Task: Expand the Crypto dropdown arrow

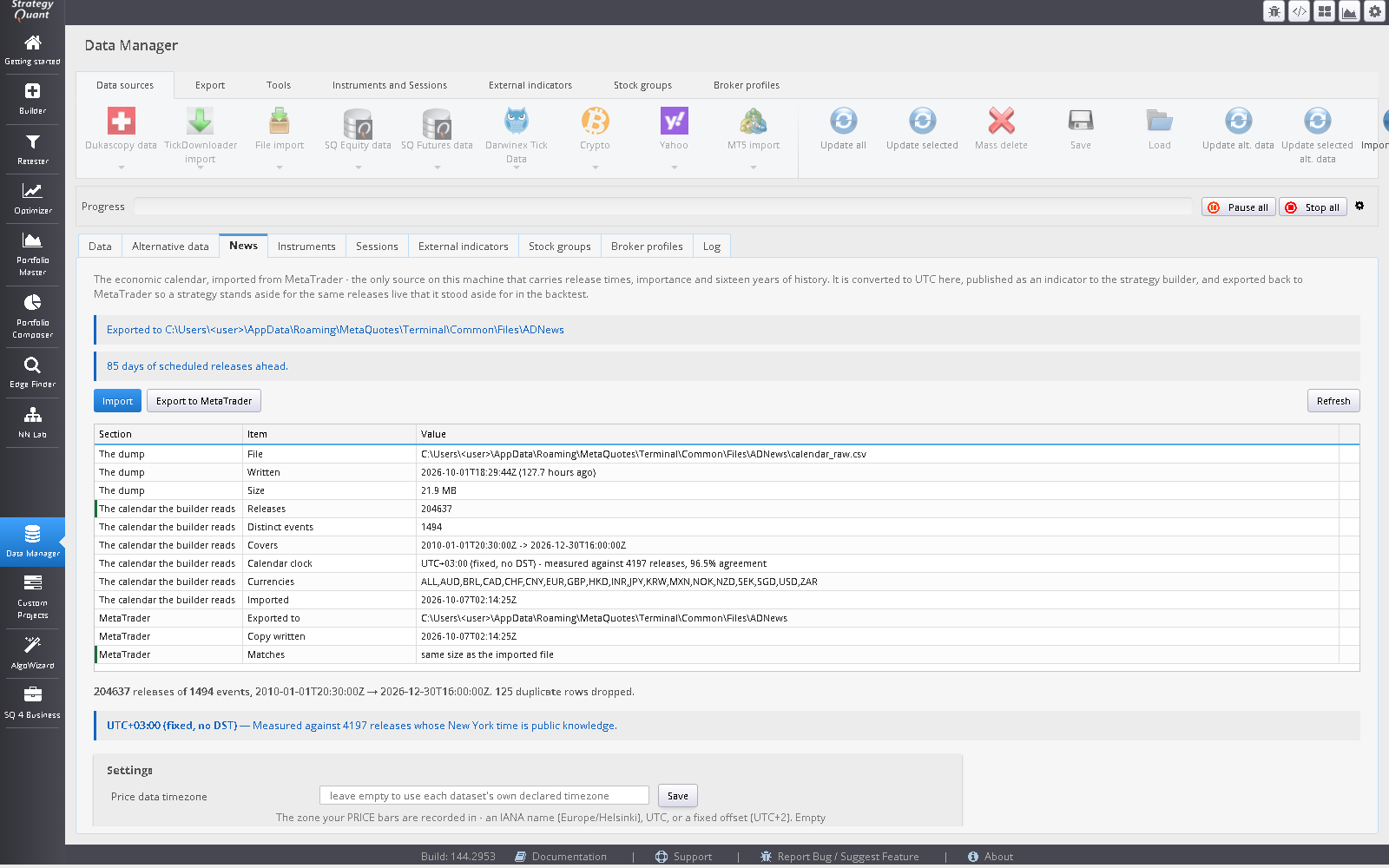Action: click(x=596, y=168)
